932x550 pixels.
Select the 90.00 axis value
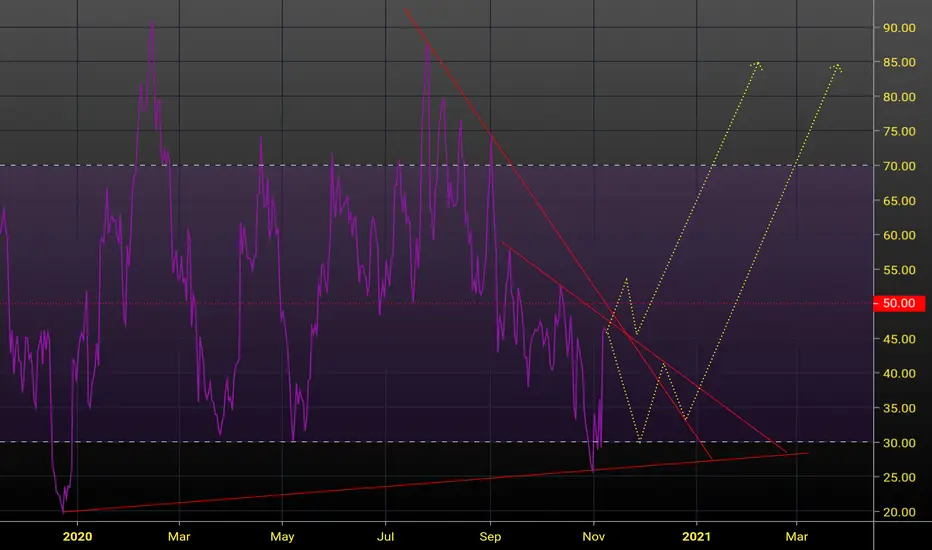pos(899,27)
